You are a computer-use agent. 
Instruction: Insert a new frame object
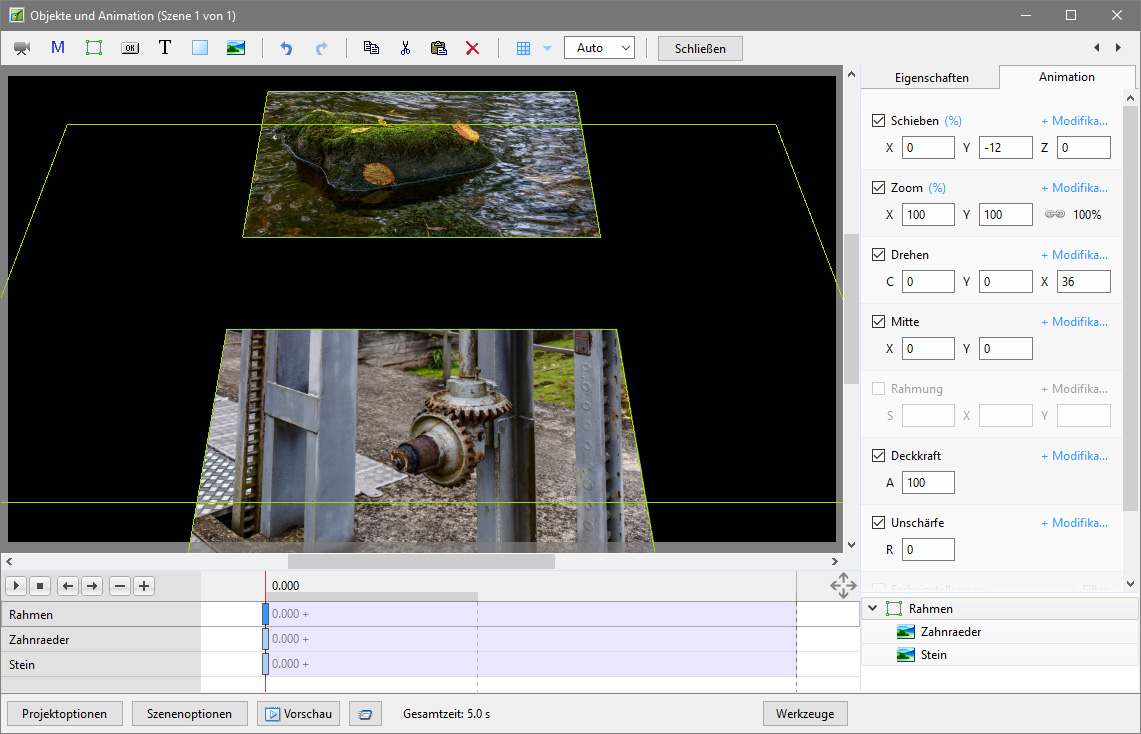[94, 48]
